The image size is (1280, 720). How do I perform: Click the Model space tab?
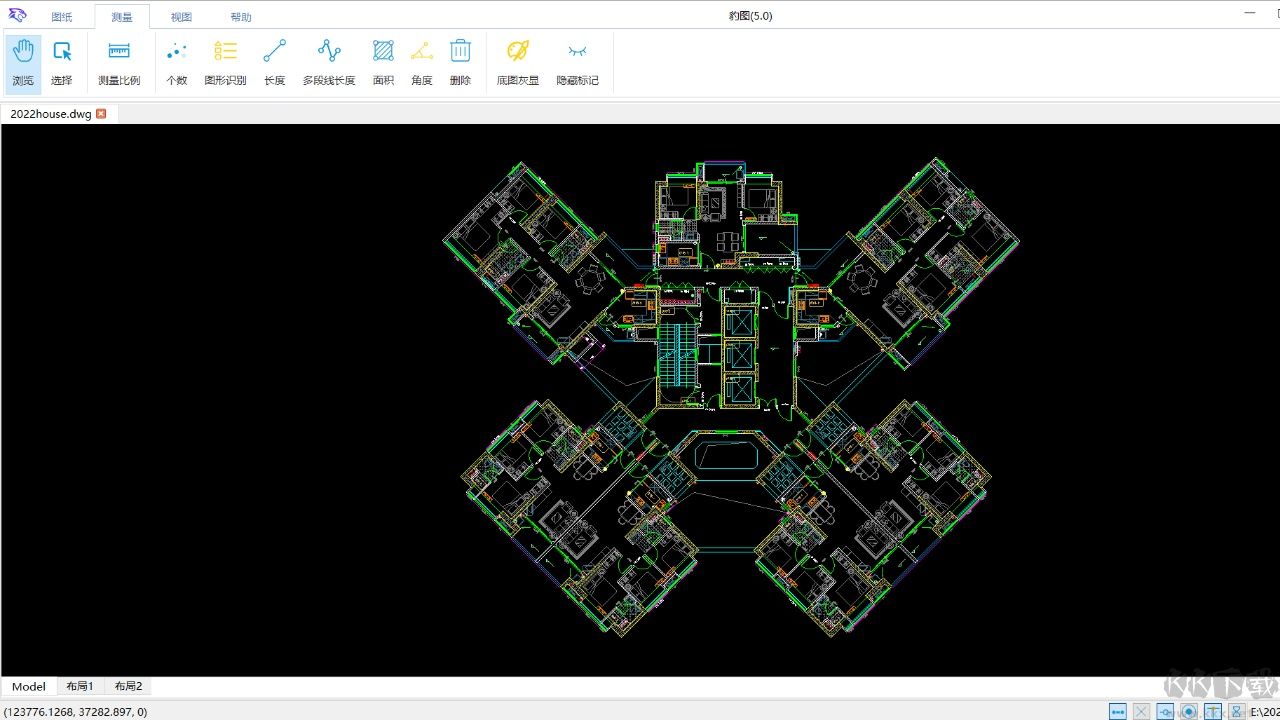click(x=29, y=687)
